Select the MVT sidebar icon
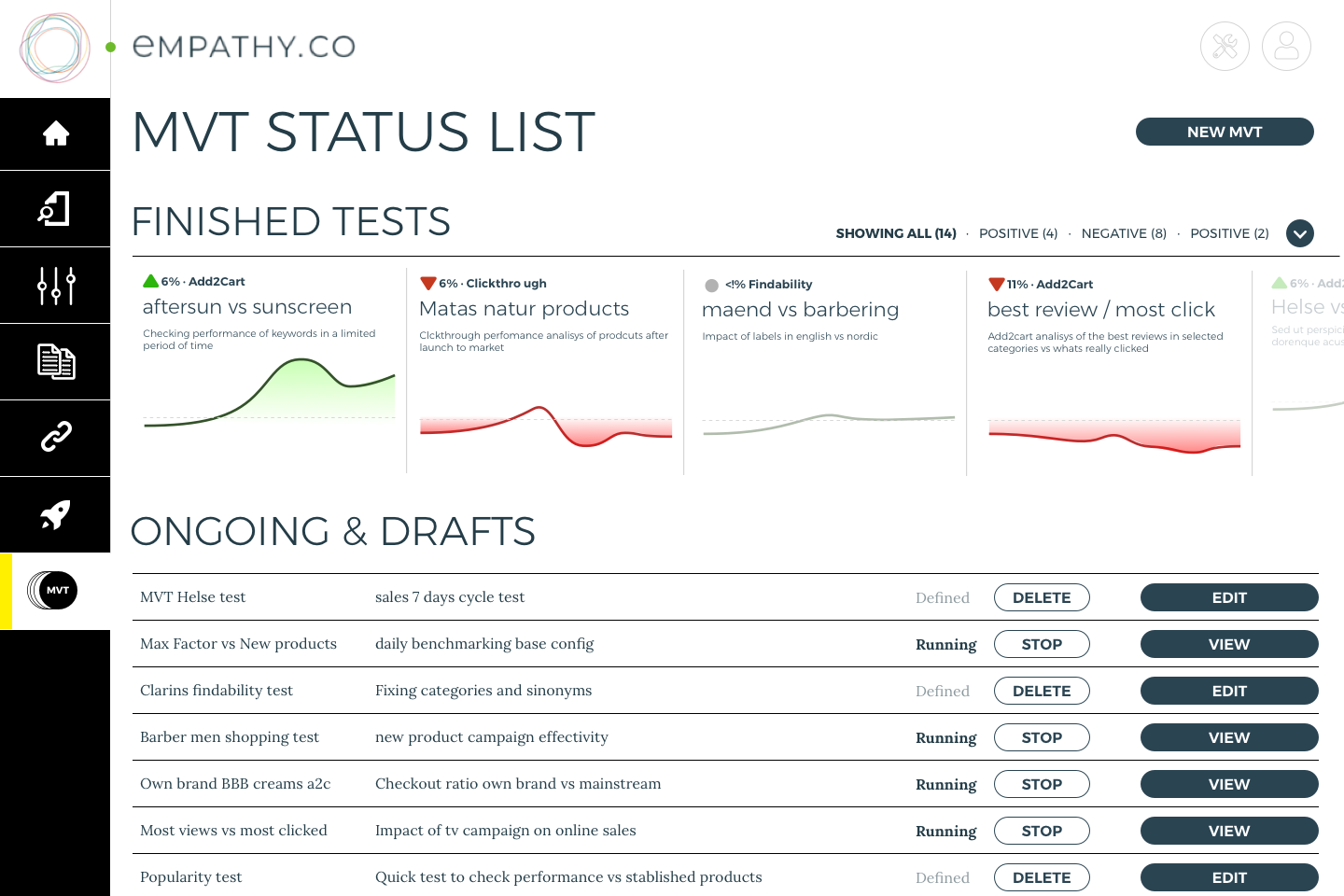The image size is (1344, 896). [55, 590]
